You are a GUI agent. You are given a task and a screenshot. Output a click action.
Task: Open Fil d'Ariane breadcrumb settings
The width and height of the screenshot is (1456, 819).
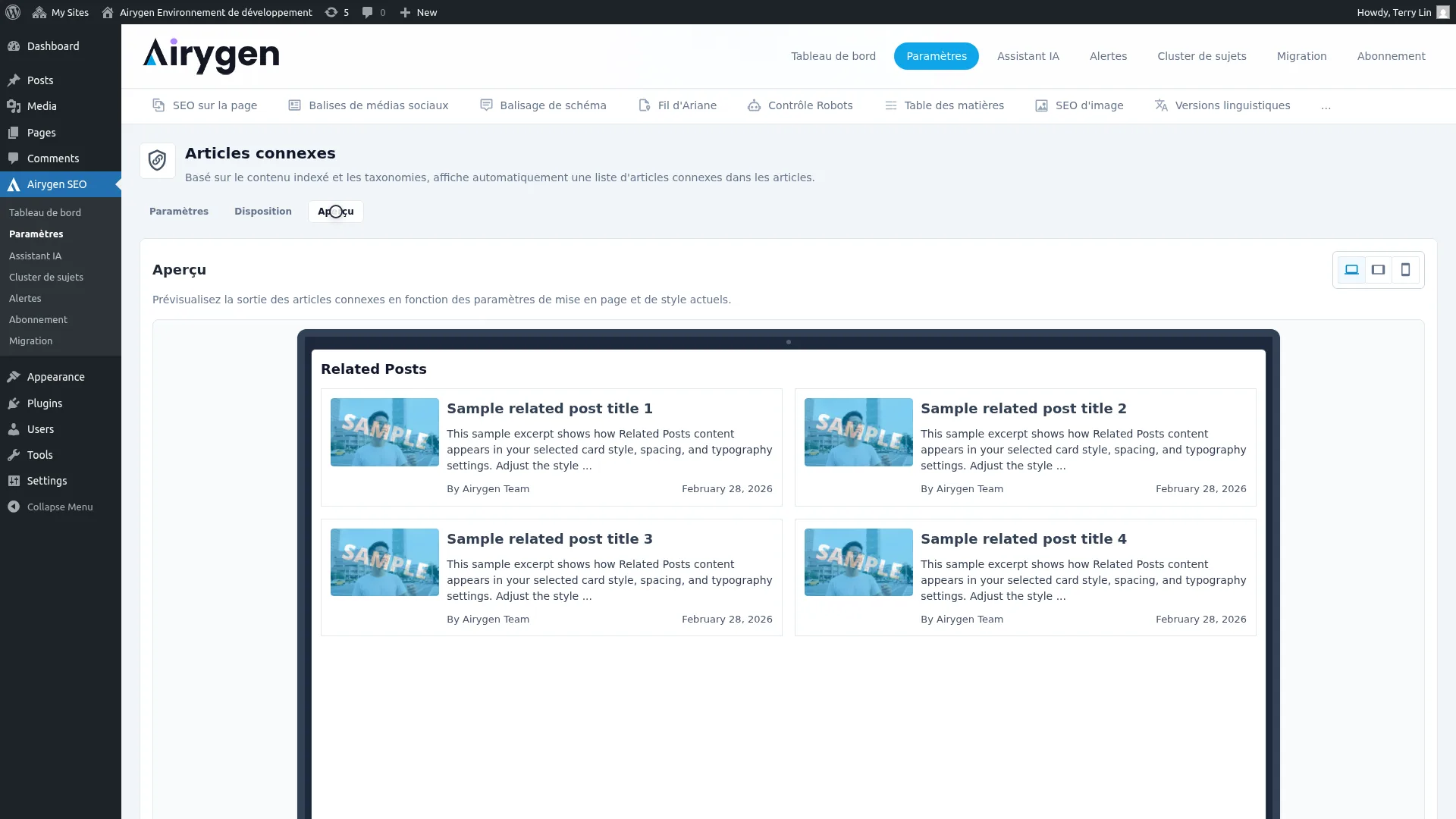(x=677, y=105)
